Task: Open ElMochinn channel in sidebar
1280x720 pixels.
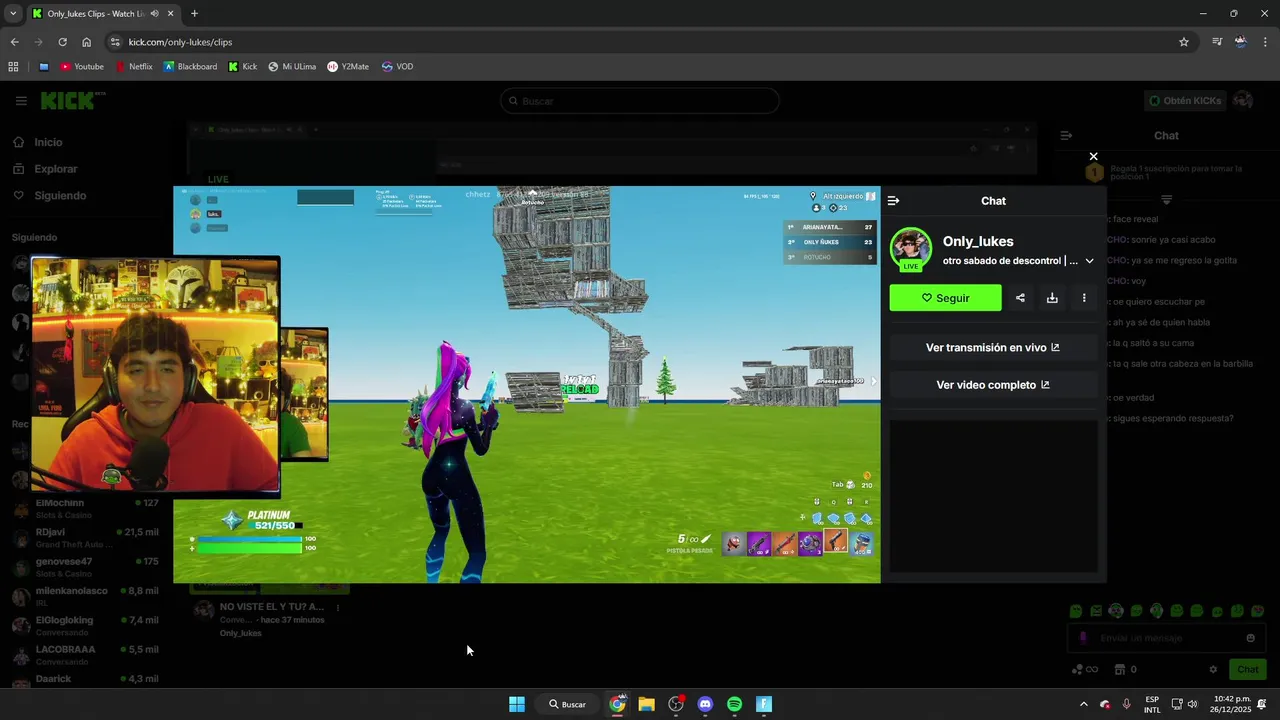Action: click(x=85, y=508)
